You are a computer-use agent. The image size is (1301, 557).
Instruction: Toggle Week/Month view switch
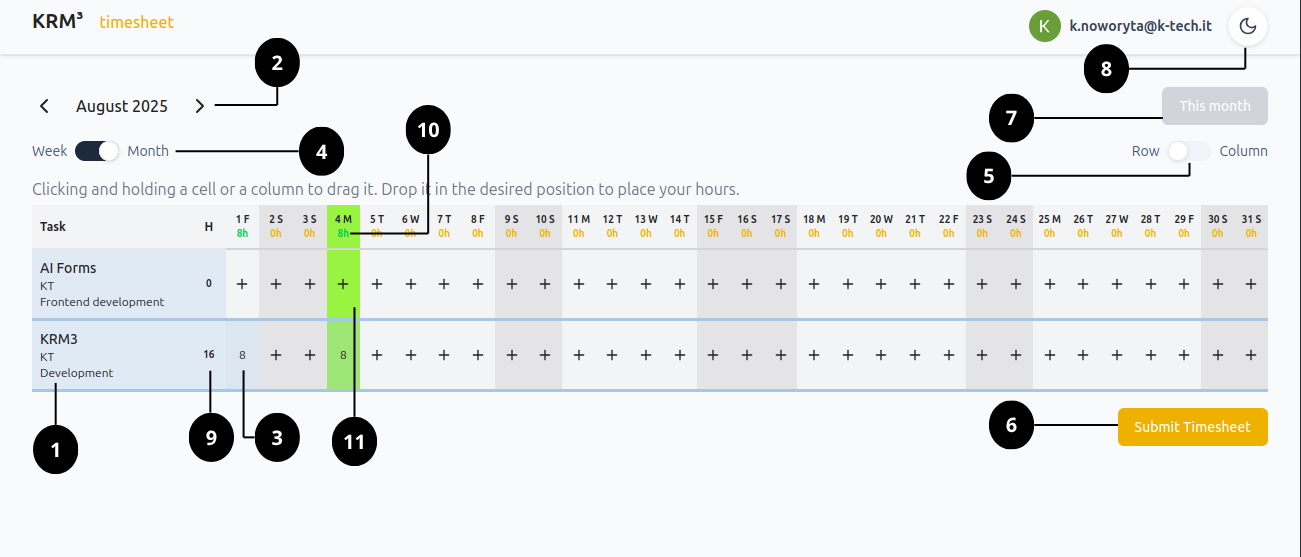pos(97,151)
